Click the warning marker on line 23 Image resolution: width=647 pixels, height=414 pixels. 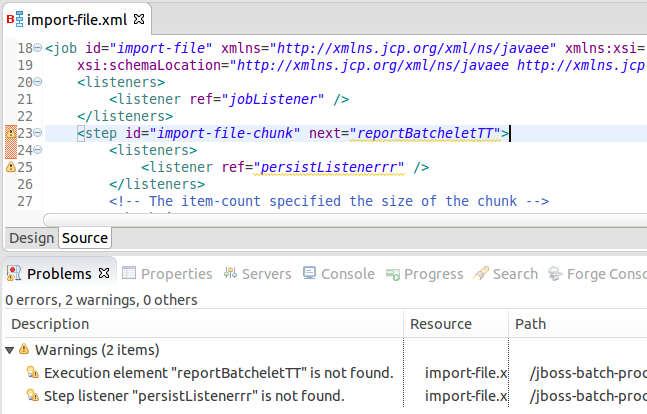[x=11, y=133]
